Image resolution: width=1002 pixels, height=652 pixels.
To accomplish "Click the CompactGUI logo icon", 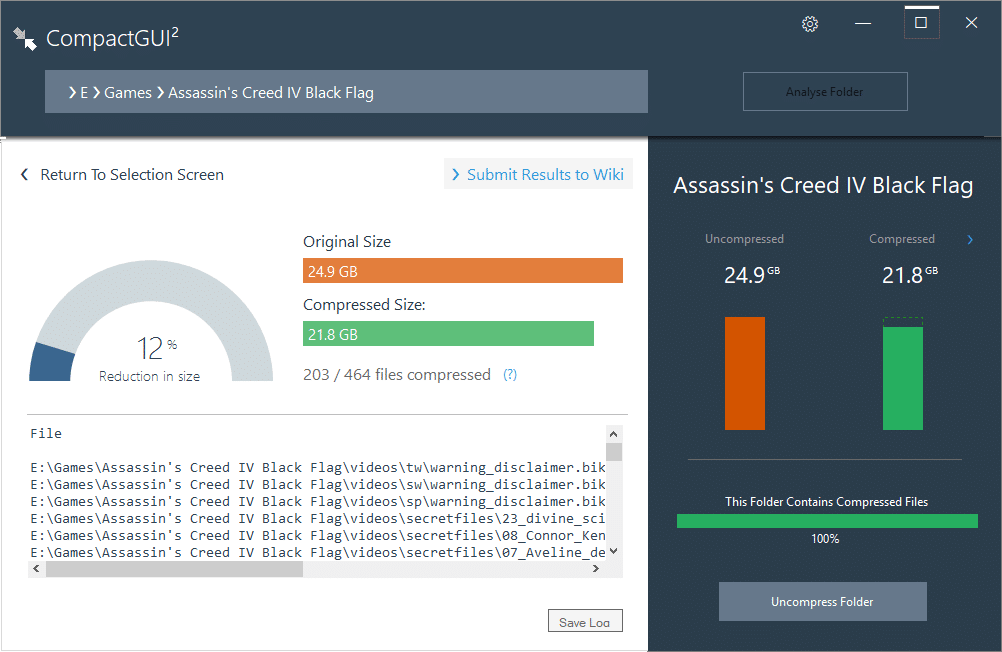I will [x=25, y=38].
